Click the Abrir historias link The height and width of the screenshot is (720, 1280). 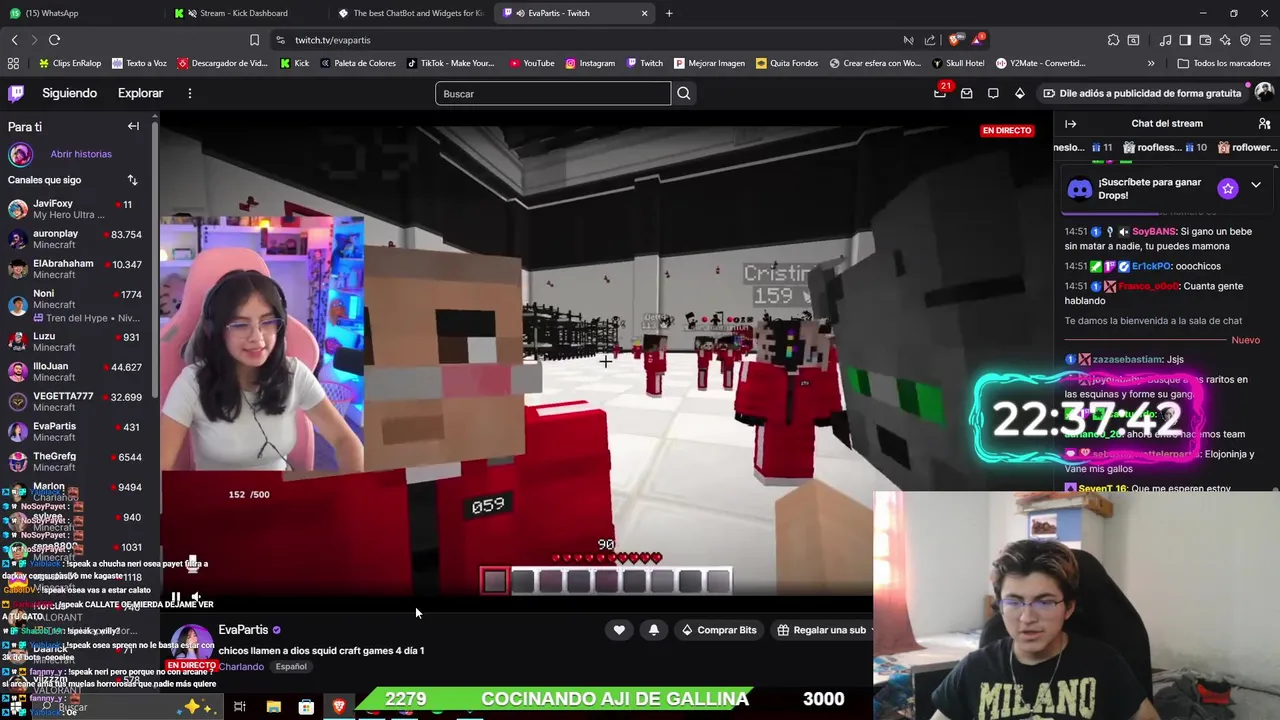(x=81, y=154)
